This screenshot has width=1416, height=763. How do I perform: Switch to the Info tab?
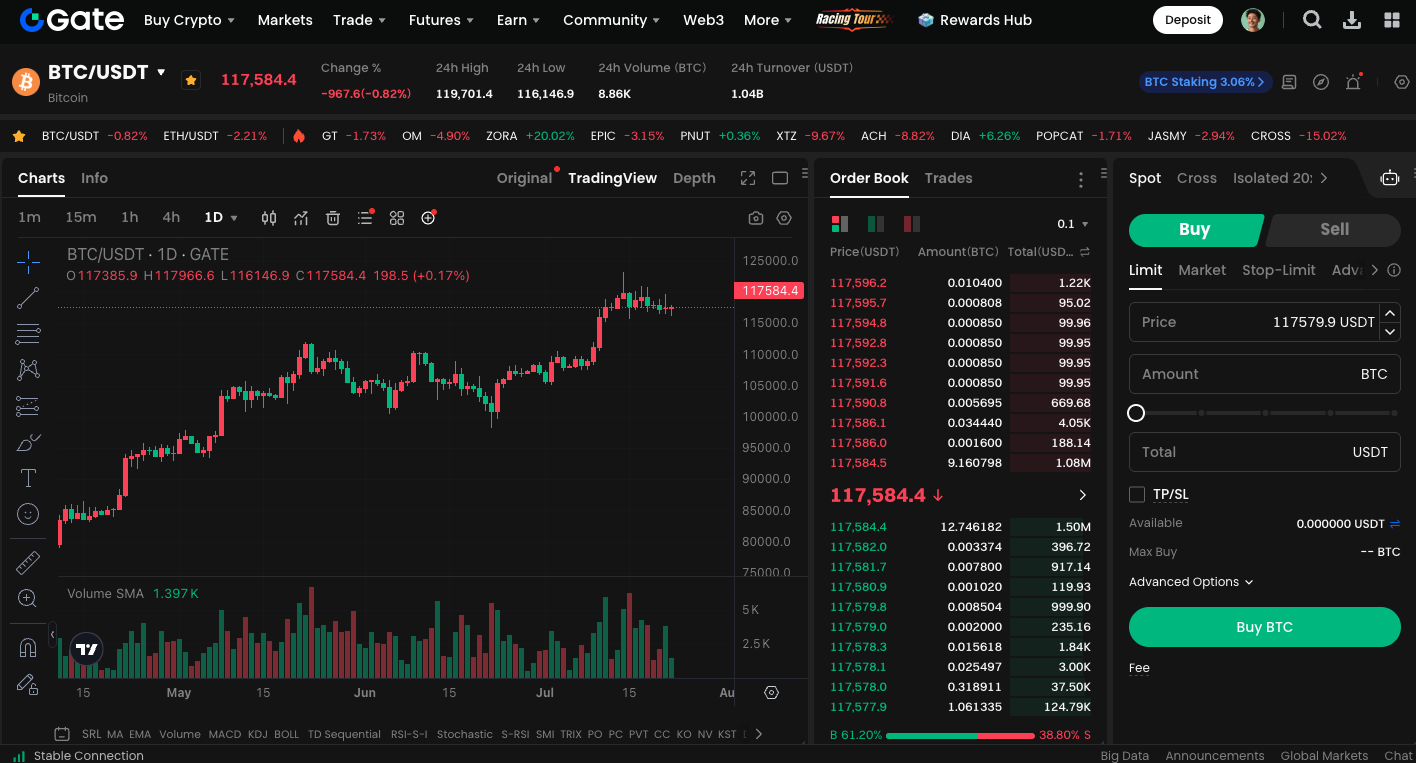[94, 178]
